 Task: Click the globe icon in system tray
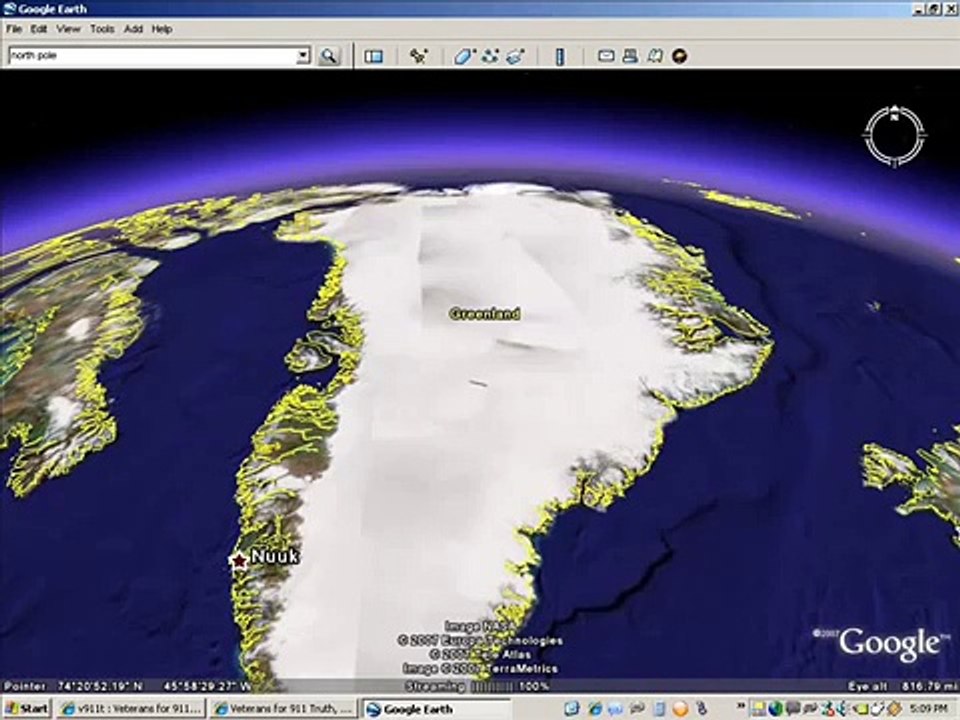tap(775, 709)
